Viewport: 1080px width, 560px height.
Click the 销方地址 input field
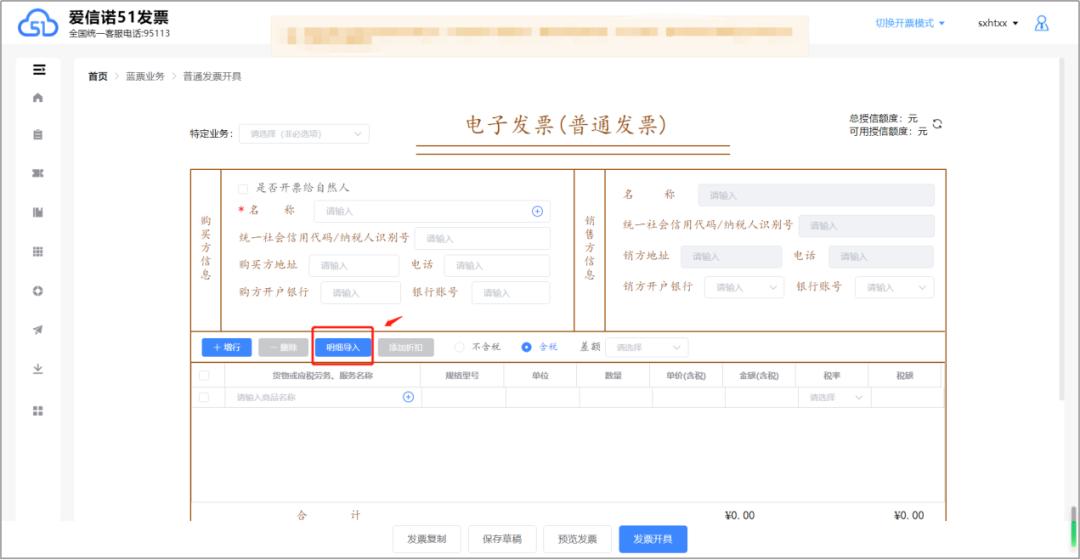coord(731,256)
